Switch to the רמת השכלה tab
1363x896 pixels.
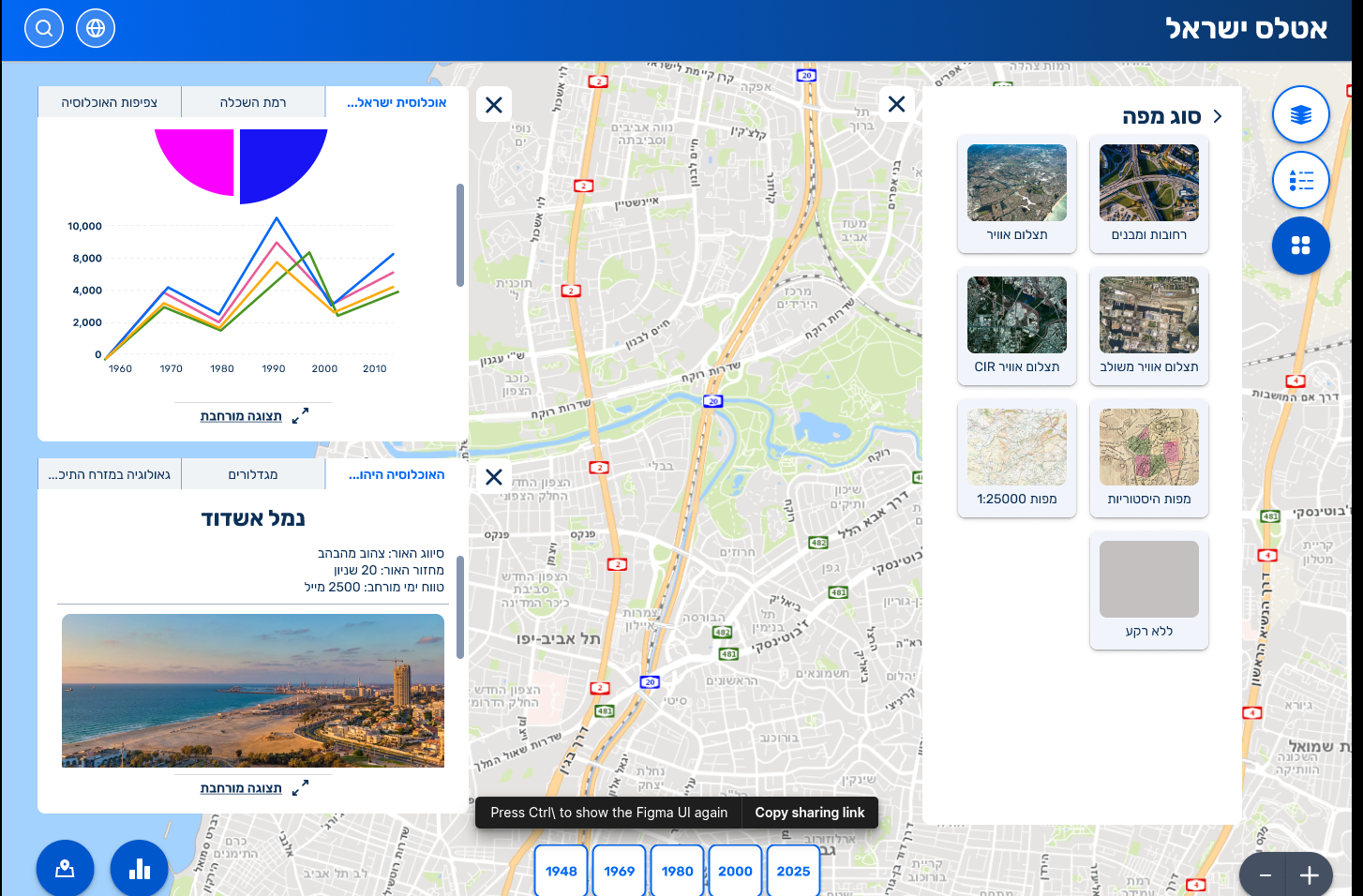(x=253, y=102)
